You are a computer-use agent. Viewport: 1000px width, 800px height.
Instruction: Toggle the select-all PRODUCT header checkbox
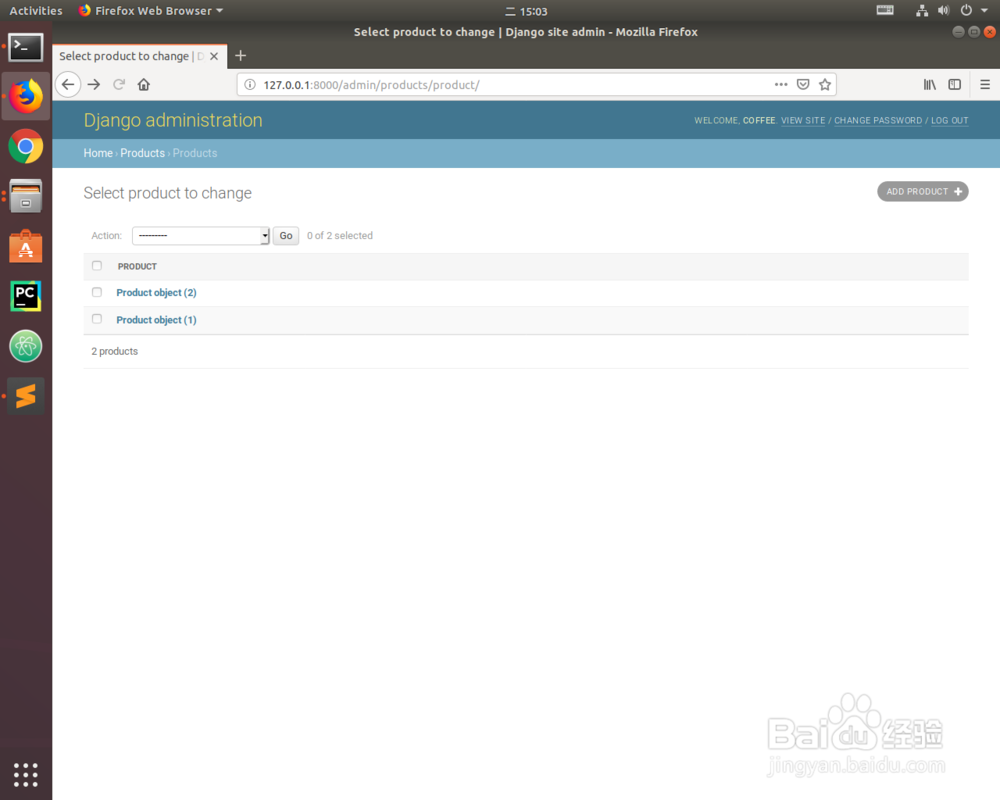pos(97,265)
